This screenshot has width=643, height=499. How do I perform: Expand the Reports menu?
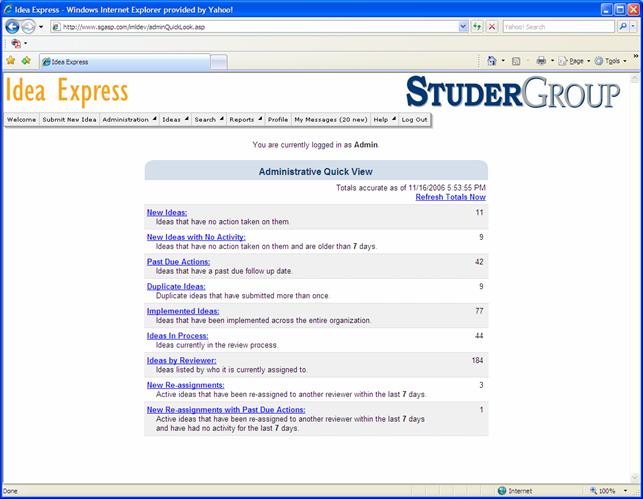click(x=245, y=120)
